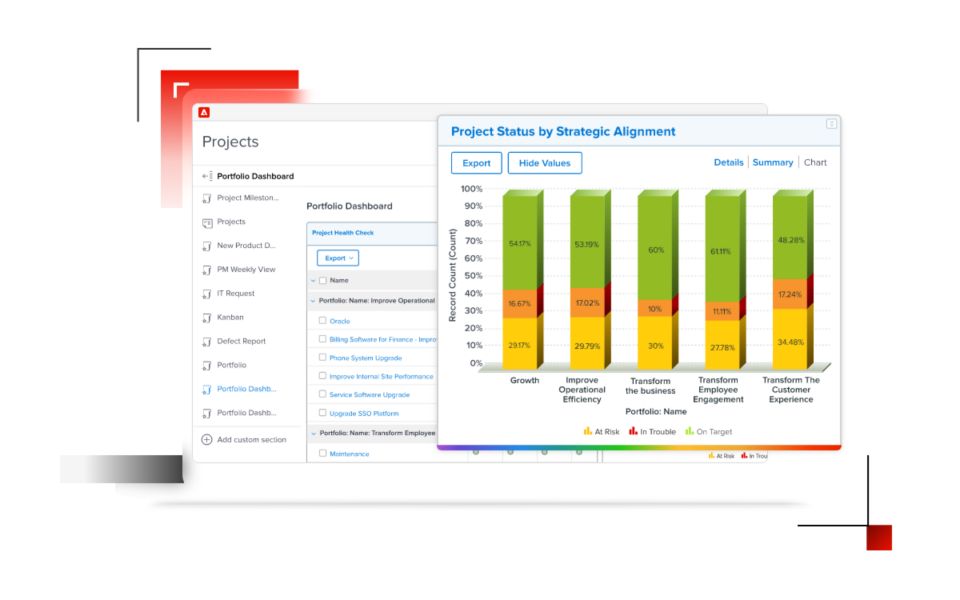Screen dimensions: 960x600
Task: Collapse the Improve Operational portfolio group
Action: coord(312,300)
